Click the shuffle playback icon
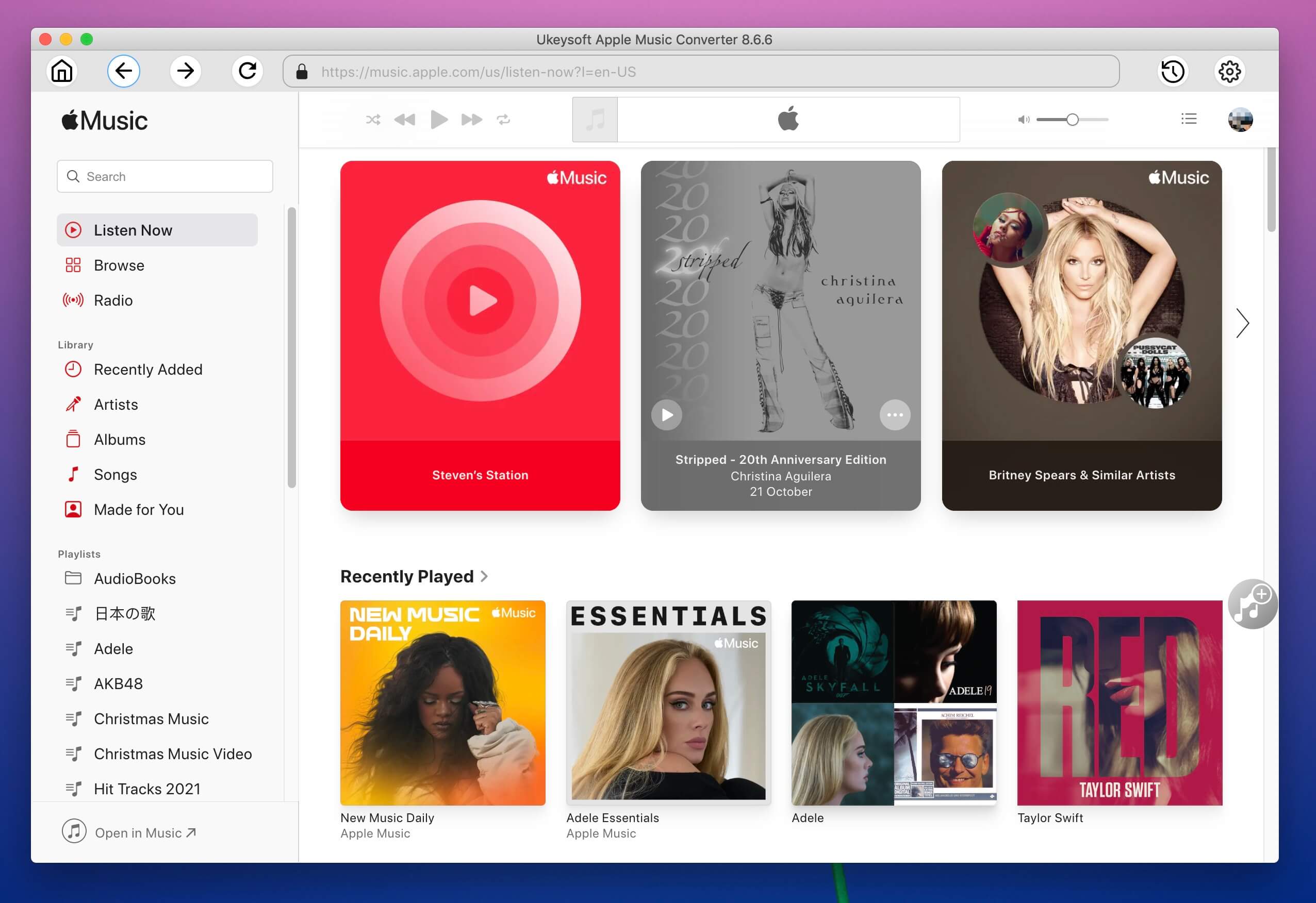 tap(373, 119)
